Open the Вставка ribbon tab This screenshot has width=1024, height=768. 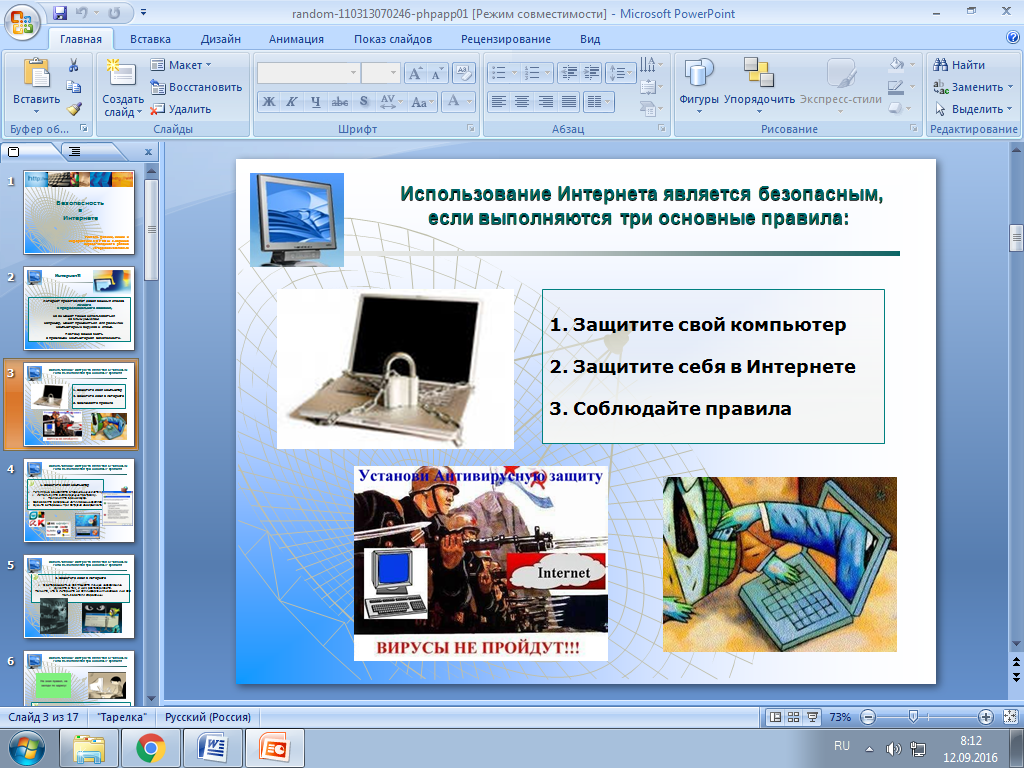point(150,39)
